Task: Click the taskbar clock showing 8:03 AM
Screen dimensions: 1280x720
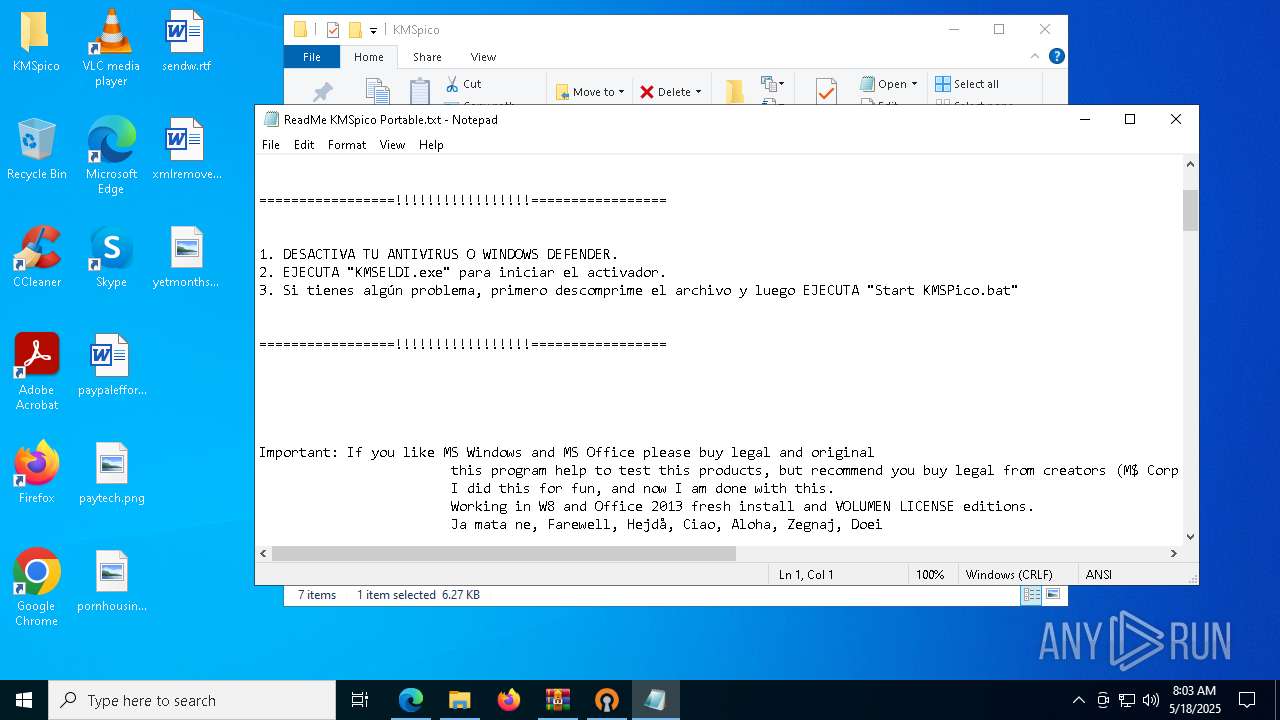Action: (x=1194, y=700)
